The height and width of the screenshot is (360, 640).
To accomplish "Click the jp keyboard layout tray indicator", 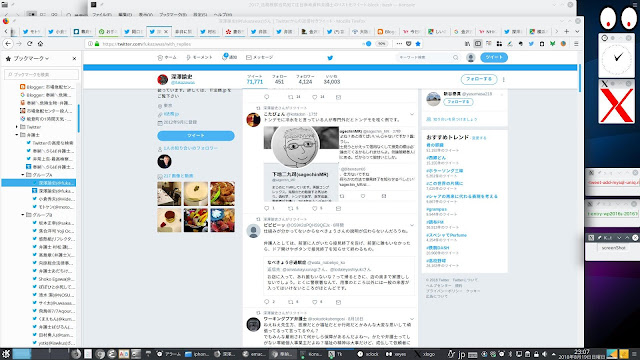I will tap(462, 354).
